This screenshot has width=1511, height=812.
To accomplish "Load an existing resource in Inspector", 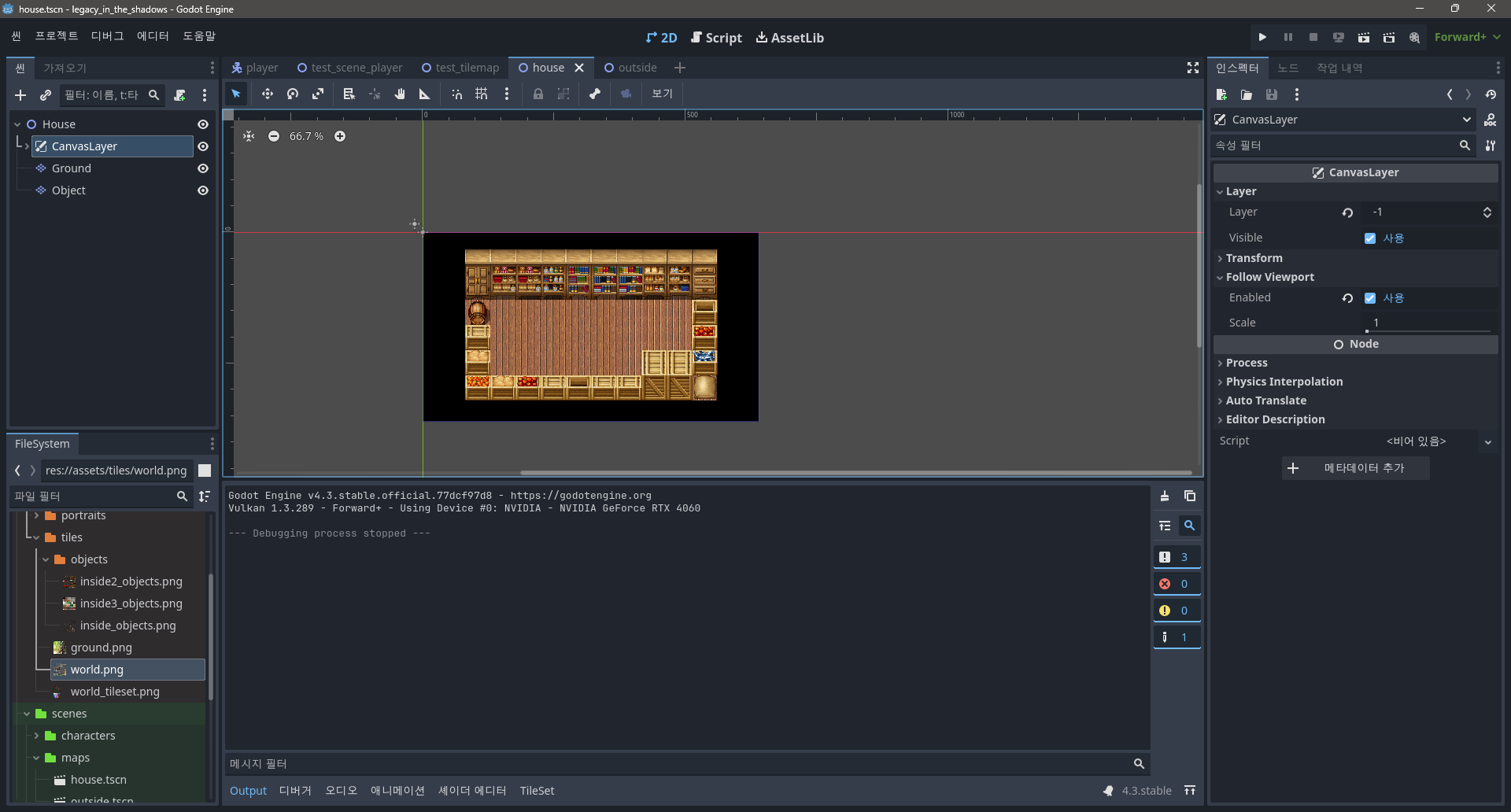I will tap(1247, 94).
